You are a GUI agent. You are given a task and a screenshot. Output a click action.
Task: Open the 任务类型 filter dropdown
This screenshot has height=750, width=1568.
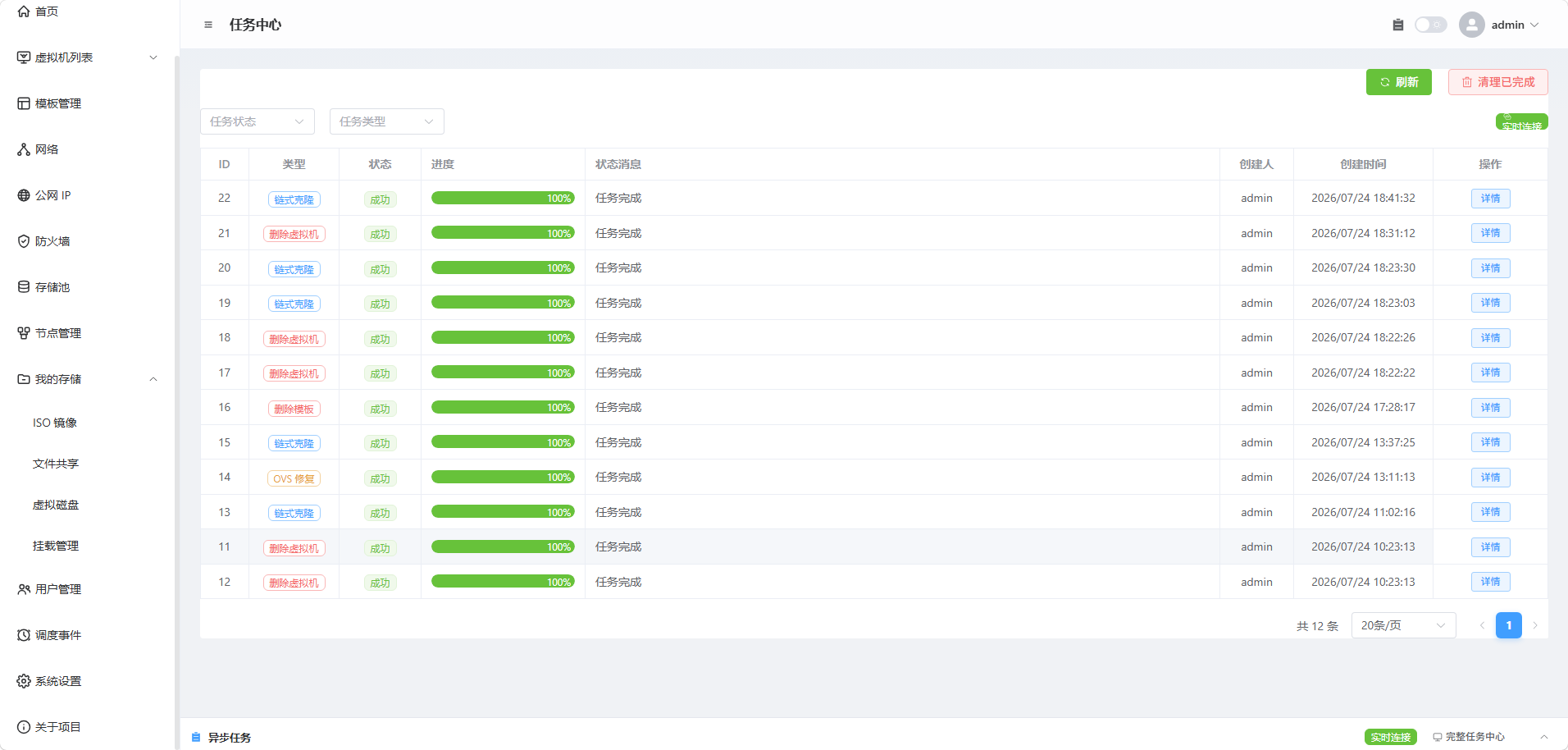[387, 121]
